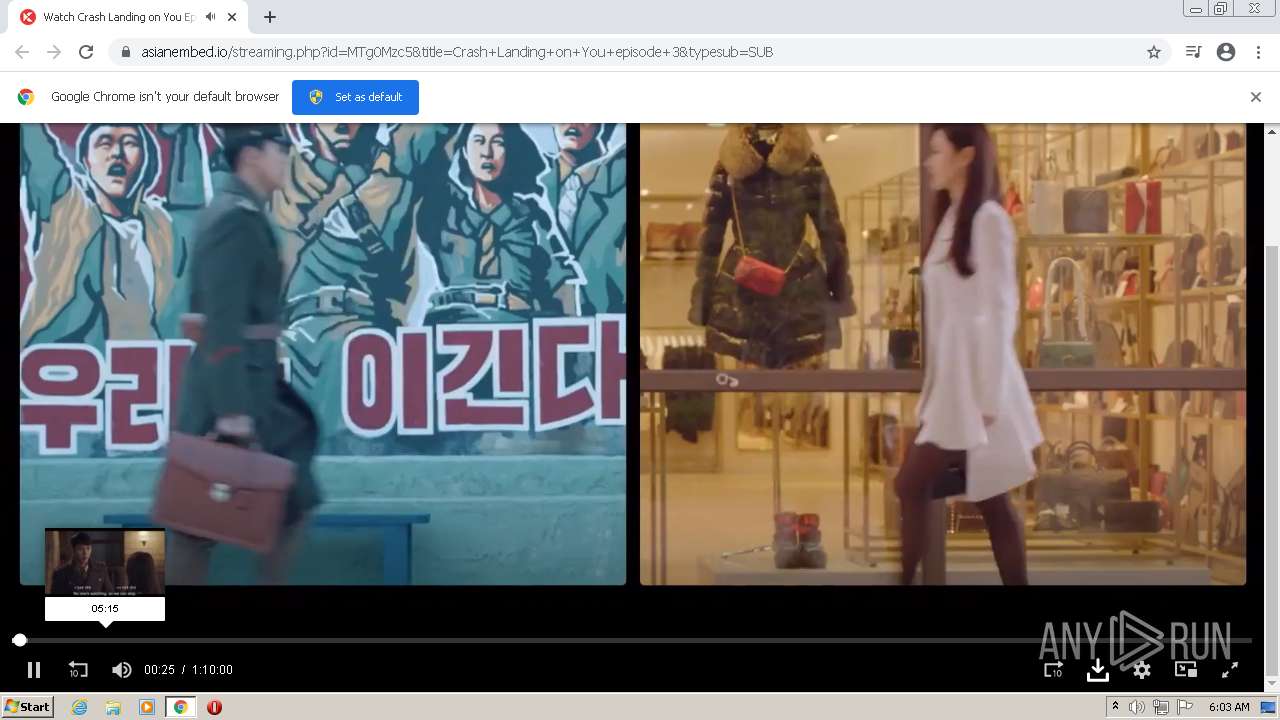Viewport: 1280px width, 720px height.
Task: Open the Chrome three-dot menu
Action: click(1258, 52)
